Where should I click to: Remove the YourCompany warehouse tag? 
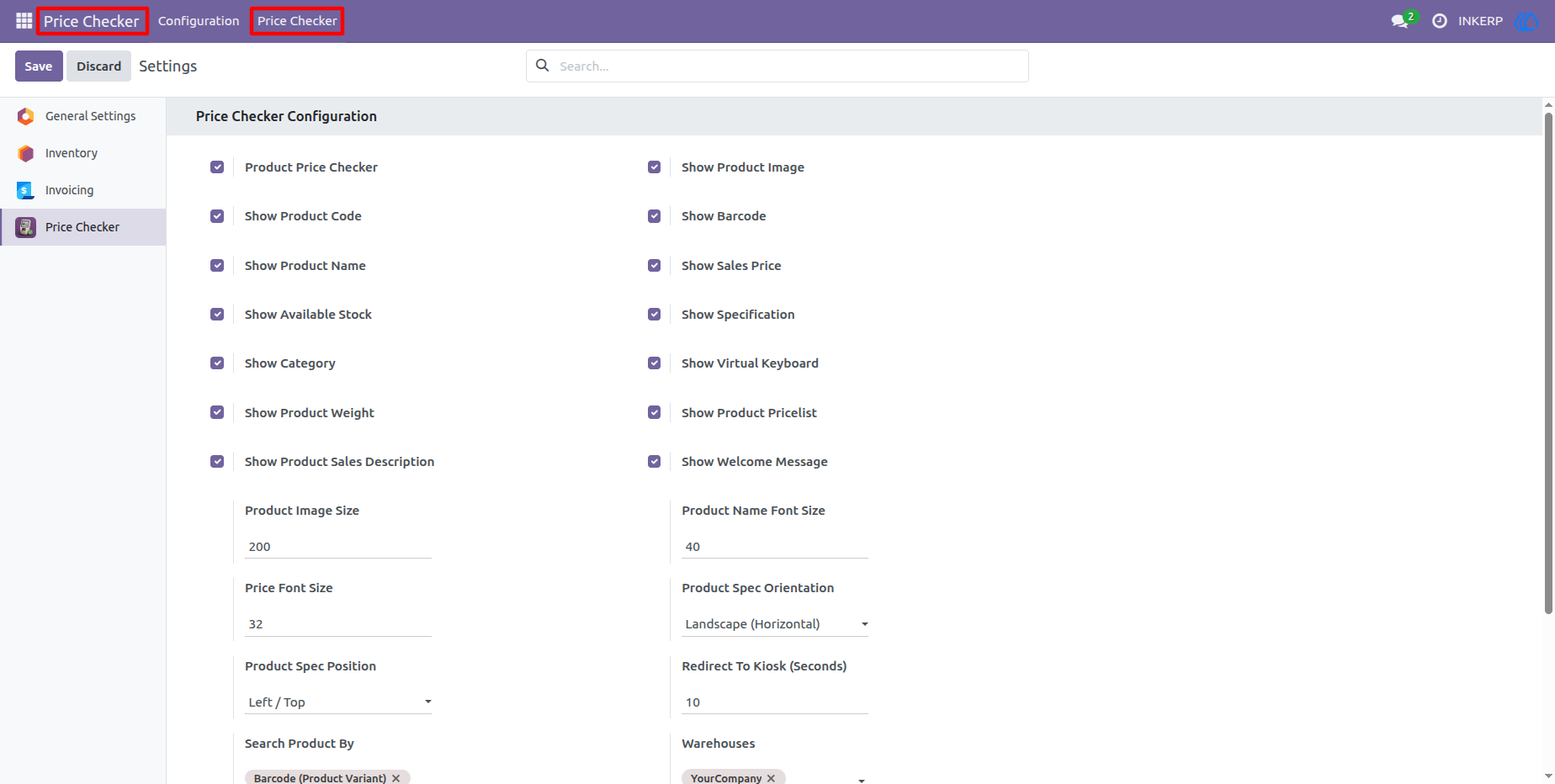[771, 778]
